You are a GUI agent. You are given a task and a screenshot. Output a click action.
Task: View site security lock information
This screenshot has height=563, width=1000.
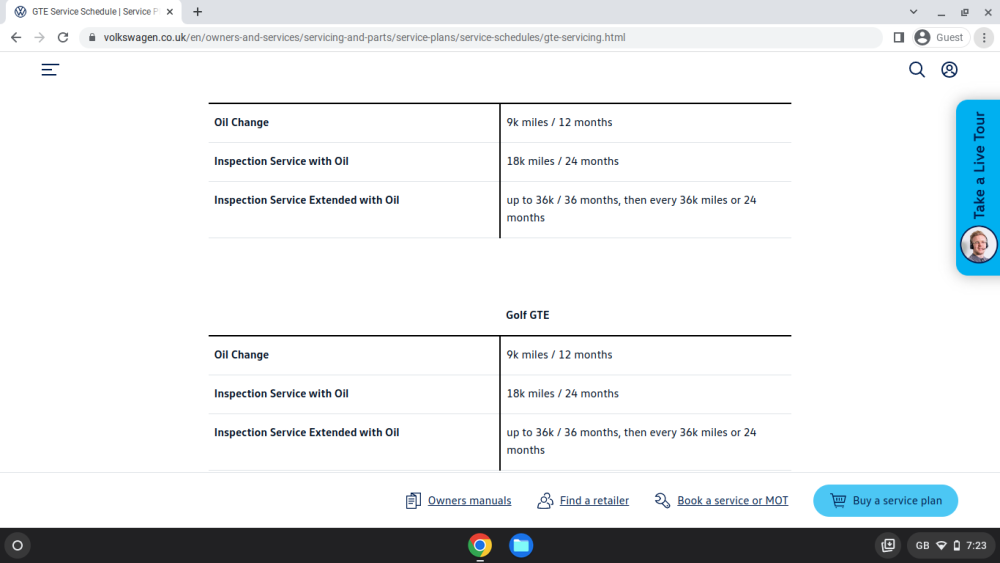(92, 38)
